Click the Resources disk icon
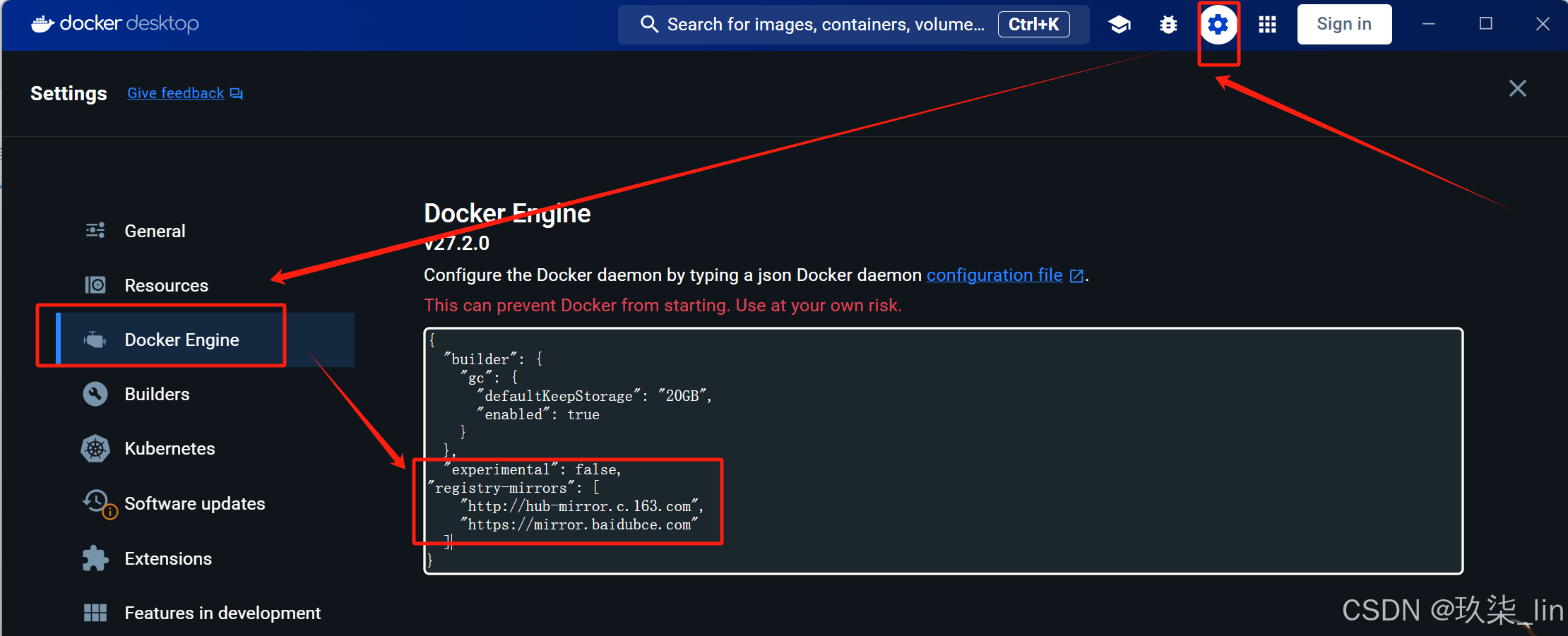The height and width of the screenshot is (636, 1568). click(95, 284)
